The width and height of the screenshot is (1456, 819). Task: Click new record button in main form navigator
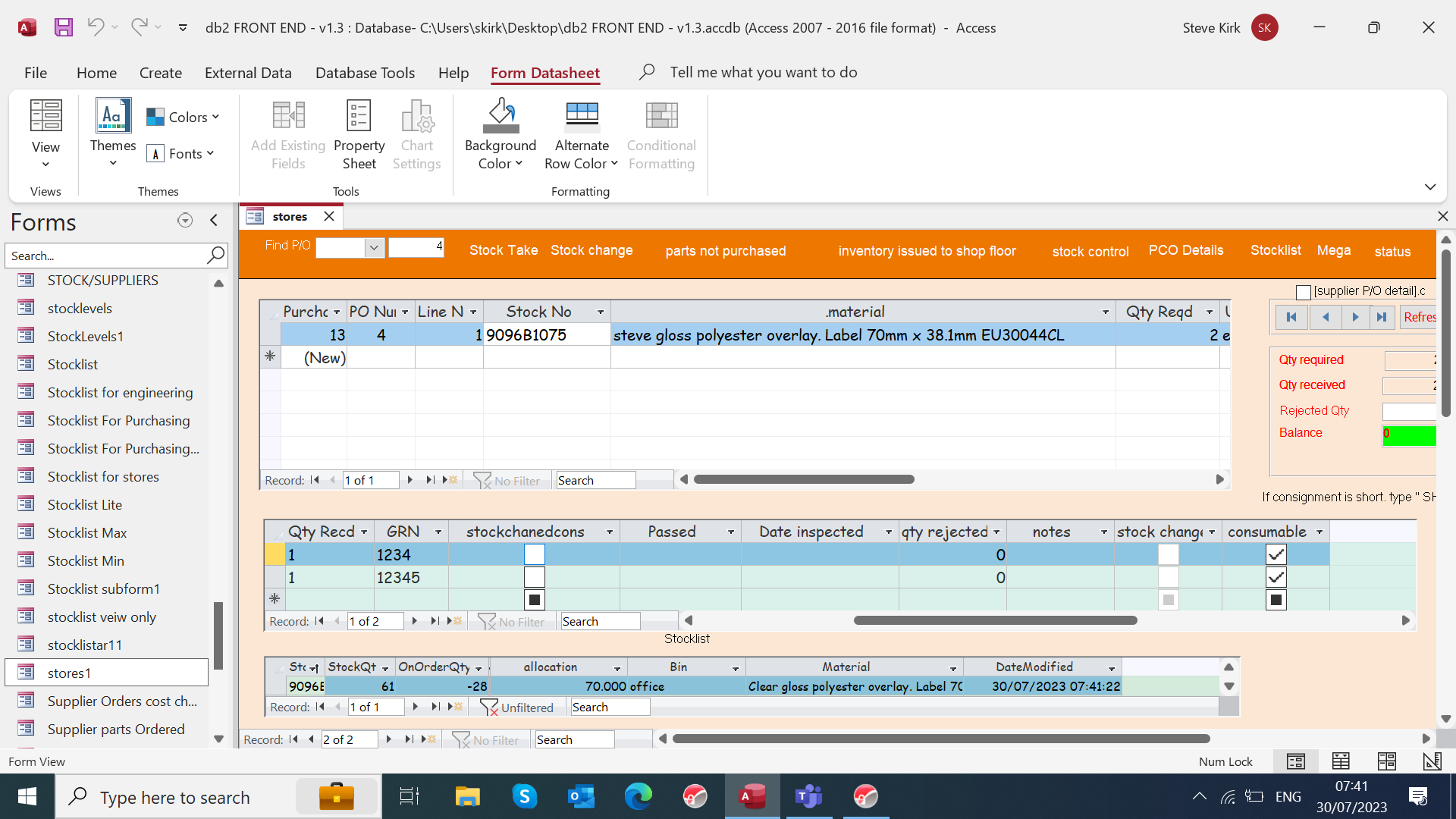coord(429,739)
